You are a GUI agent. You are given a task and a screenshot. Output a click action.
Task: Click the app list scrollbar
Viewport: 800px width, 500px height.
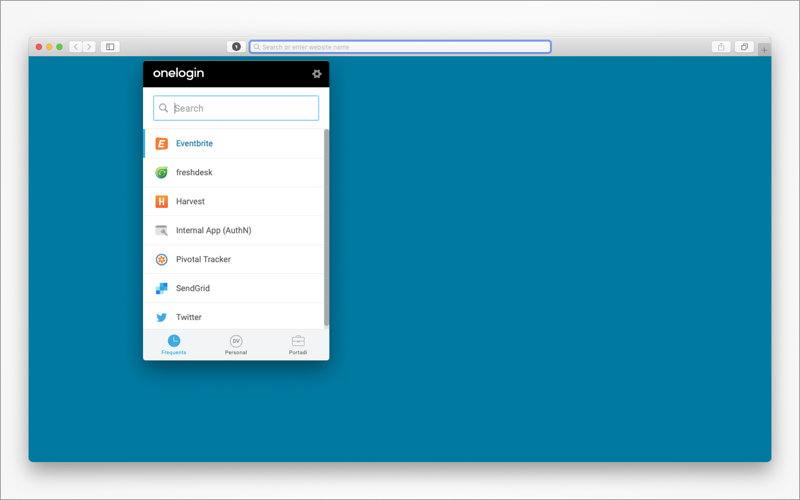tap(327, 228)
